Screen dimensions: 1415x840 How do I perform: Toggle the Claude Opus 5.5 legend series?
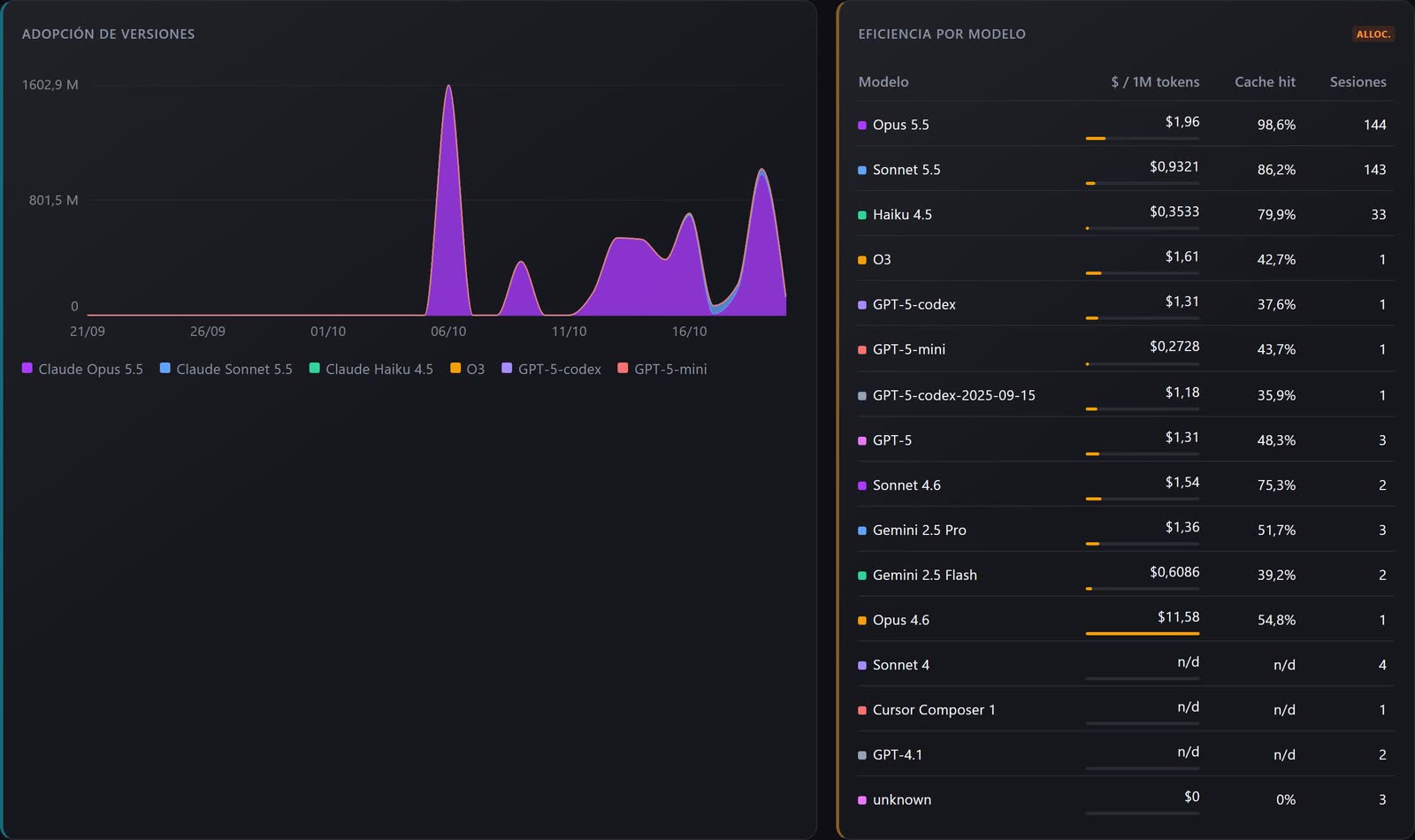coord(82,369)
